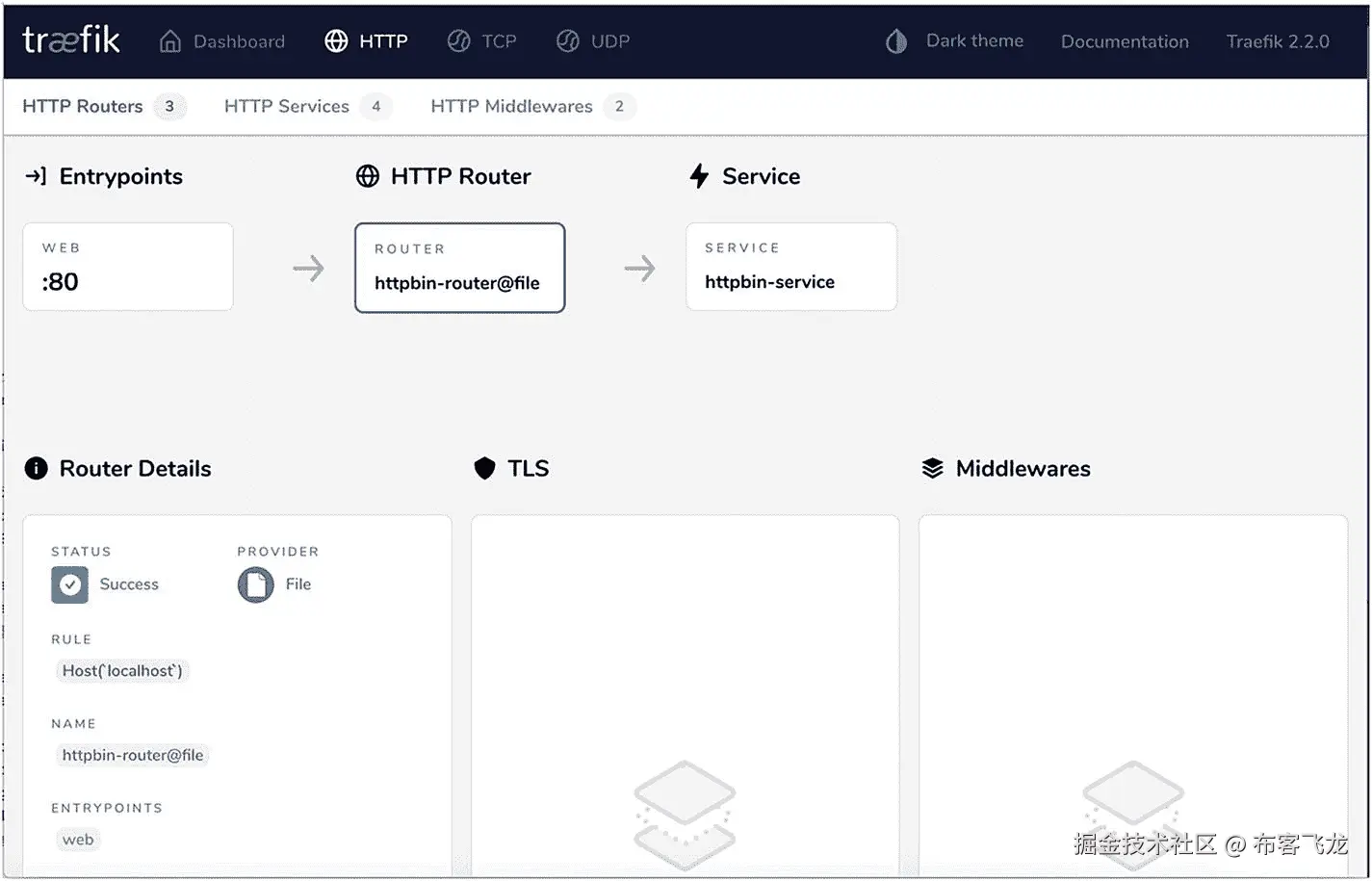
Task: Click the HTTP Middlewares count badge 2
Action: pos(619,106)
